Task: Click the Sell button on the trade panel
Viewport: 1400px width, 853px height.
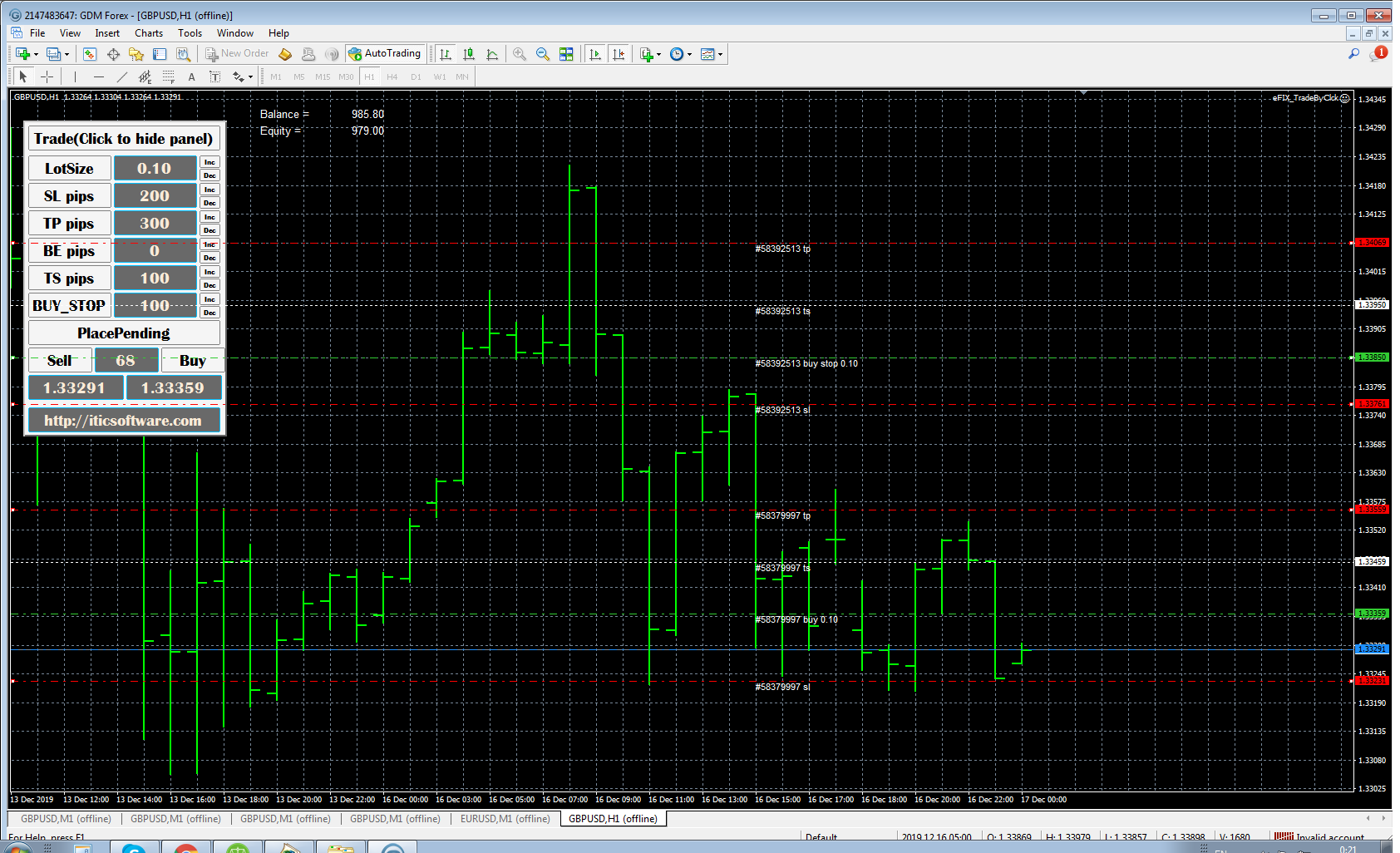Action: tap(59, 360)
